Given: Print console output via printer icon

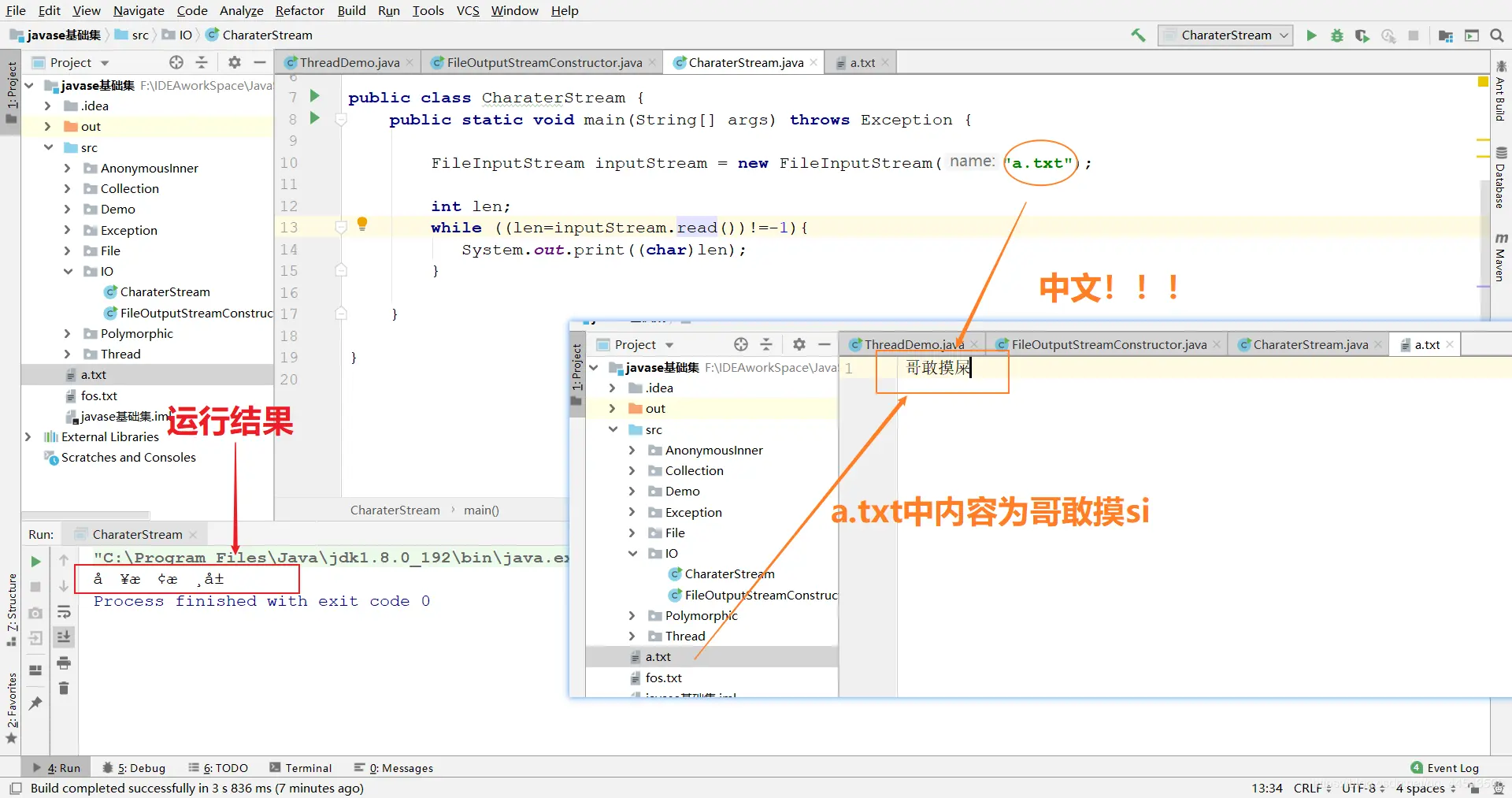Looking at the screenshot, I should 64,663.
